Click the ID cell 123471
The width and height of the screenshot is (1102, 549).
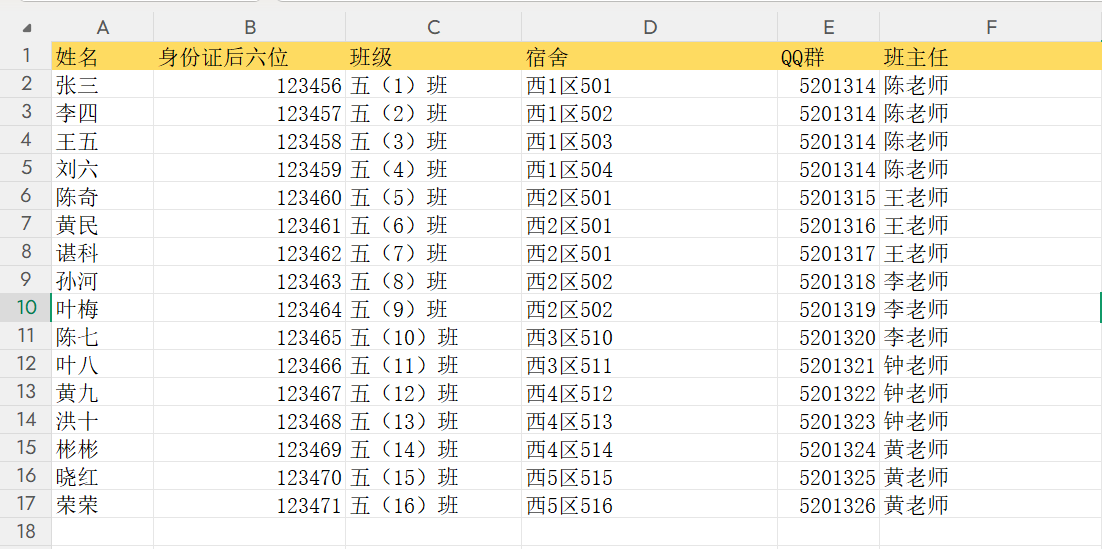[x=249, y=505]
